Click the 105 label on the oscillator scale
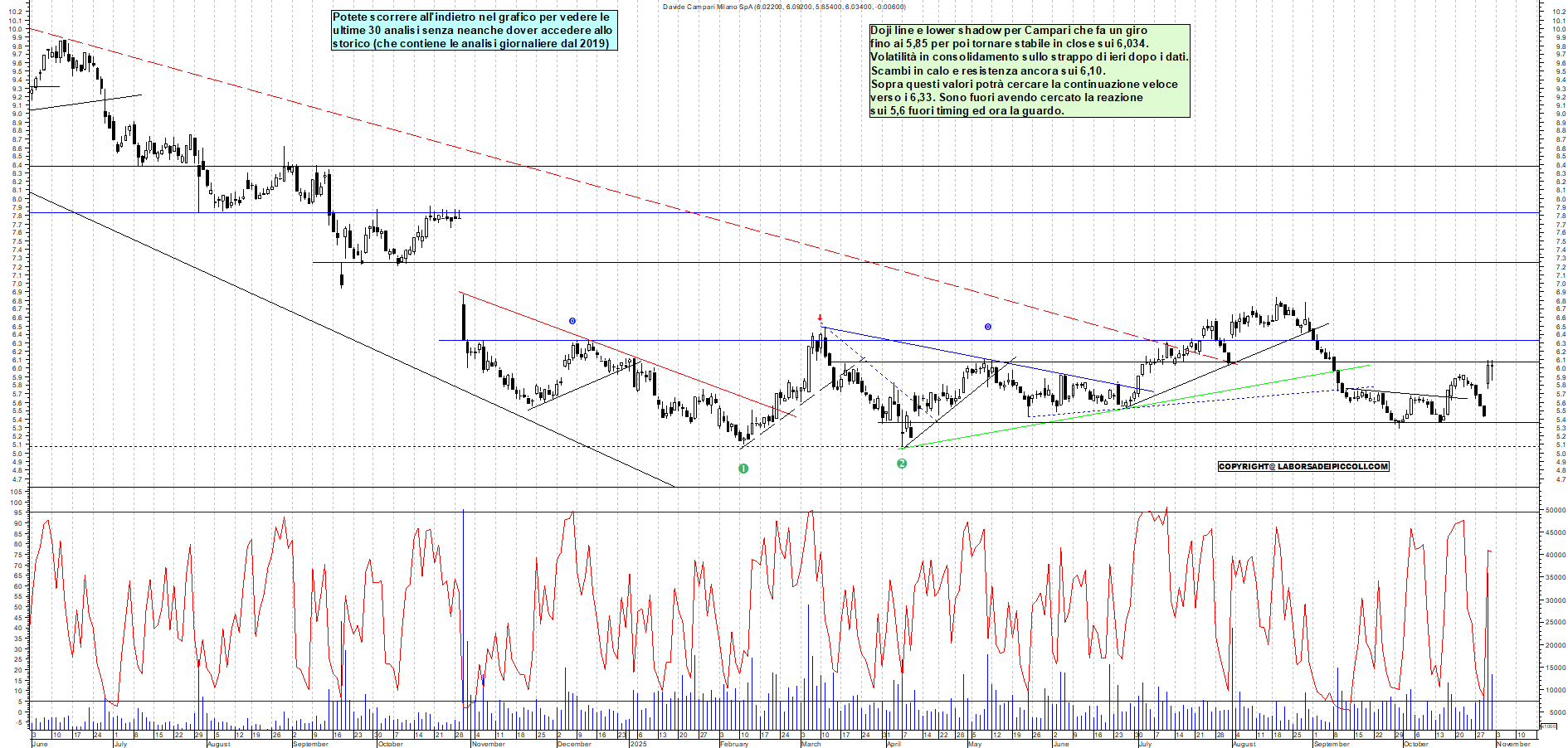 pyautogui.click(x=16, y=492)
